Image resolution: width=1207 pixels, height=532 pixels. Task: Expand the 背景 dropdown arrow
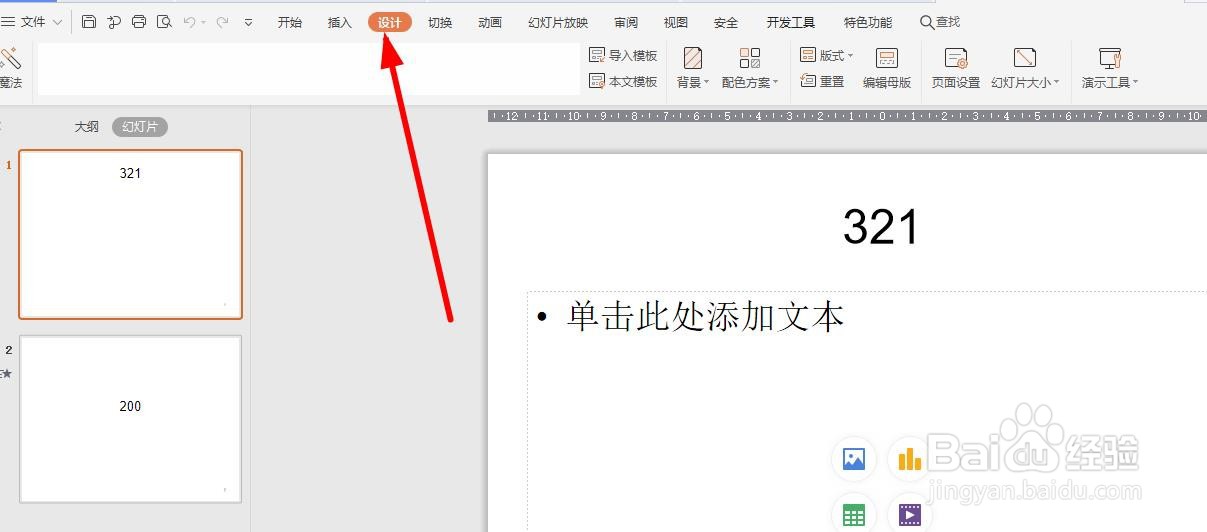pos(706,83)
